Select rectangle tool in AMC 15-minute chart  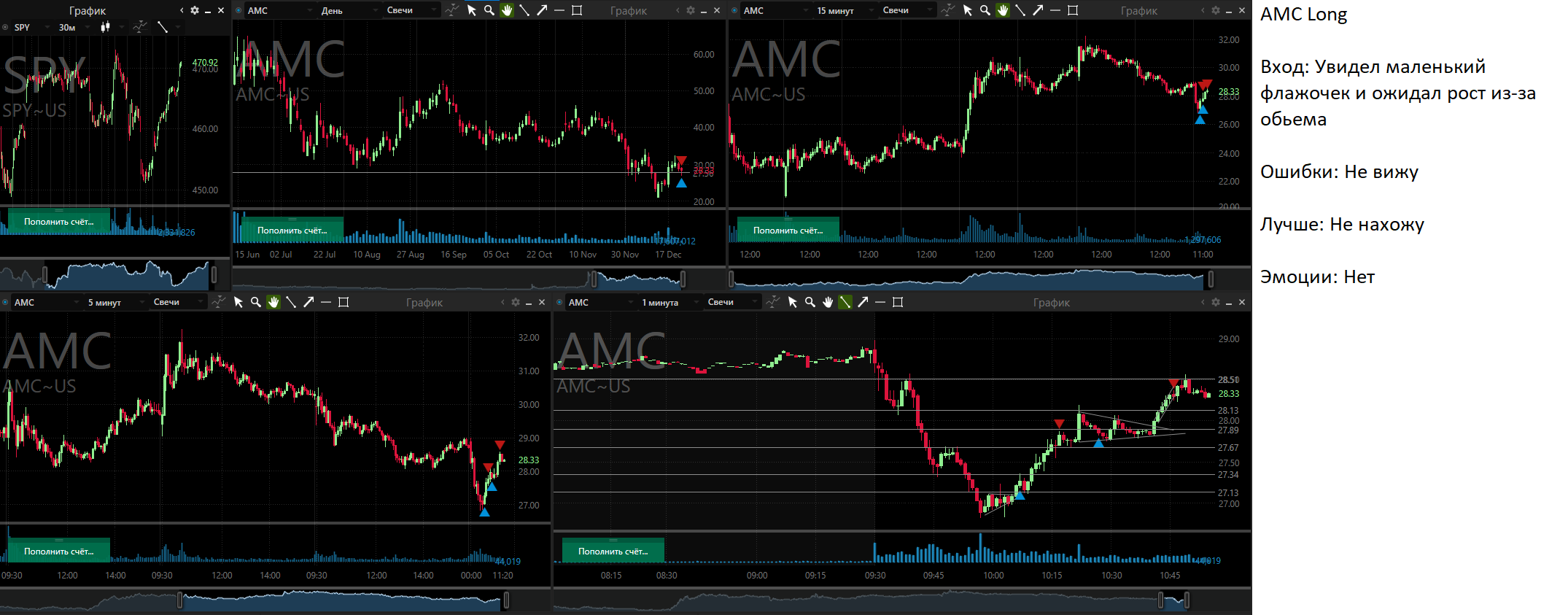point(1073,10)
